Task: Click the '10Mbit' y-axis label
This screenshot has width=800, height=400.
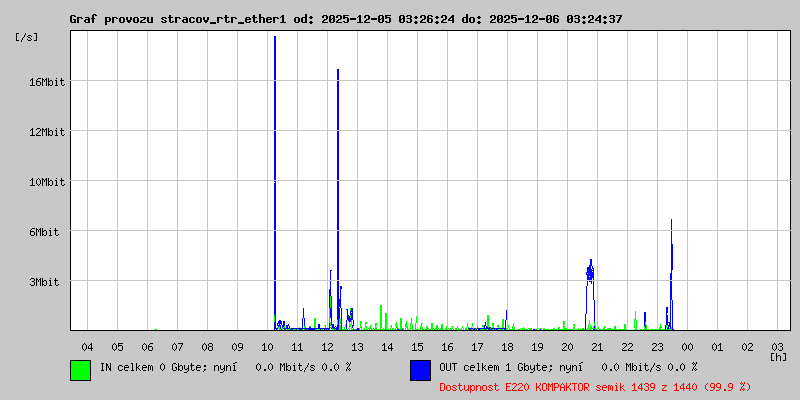Action: [x=47, y=182]
